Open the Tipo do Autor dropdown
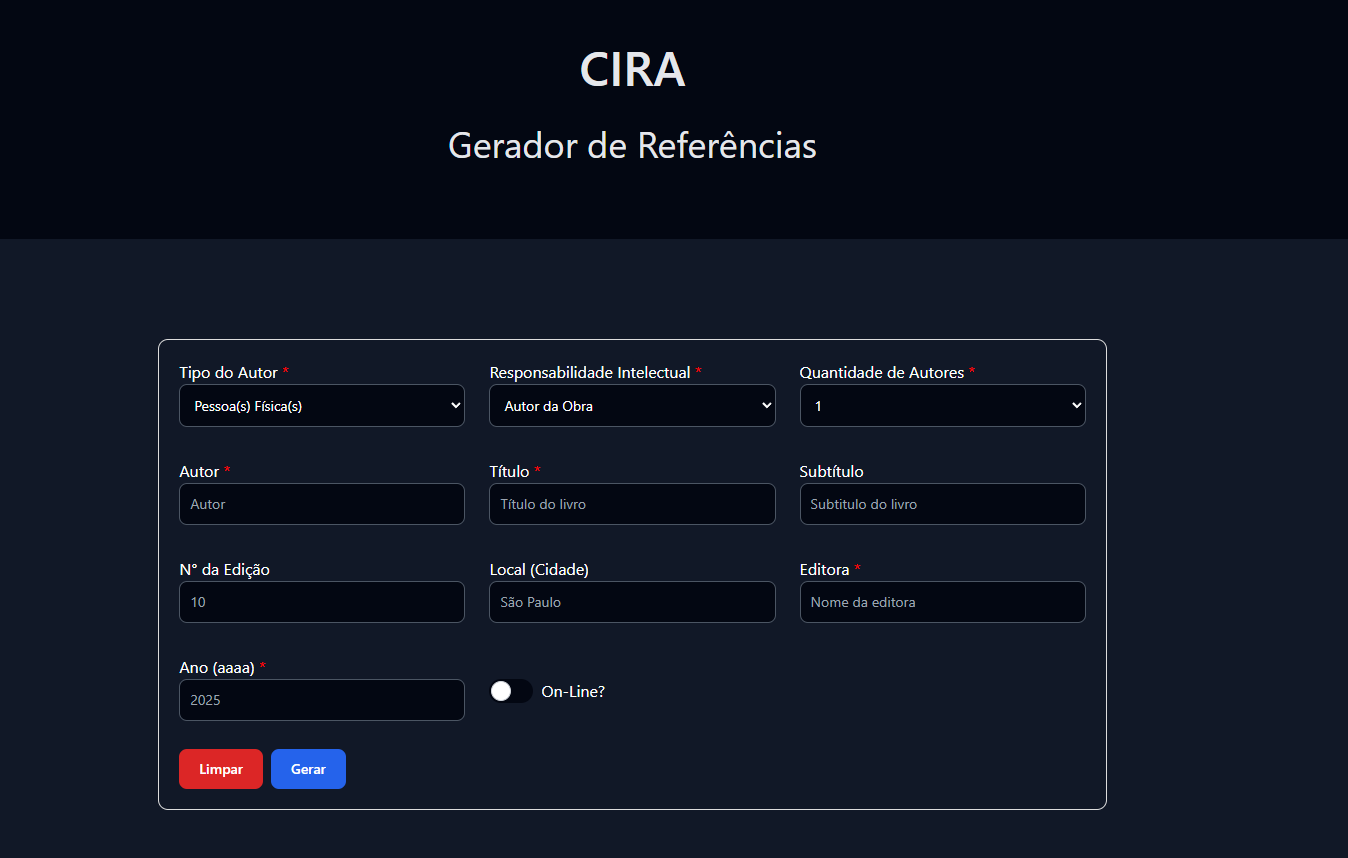Viewport: 1348px width, 858px height. (x=321, y=406)
